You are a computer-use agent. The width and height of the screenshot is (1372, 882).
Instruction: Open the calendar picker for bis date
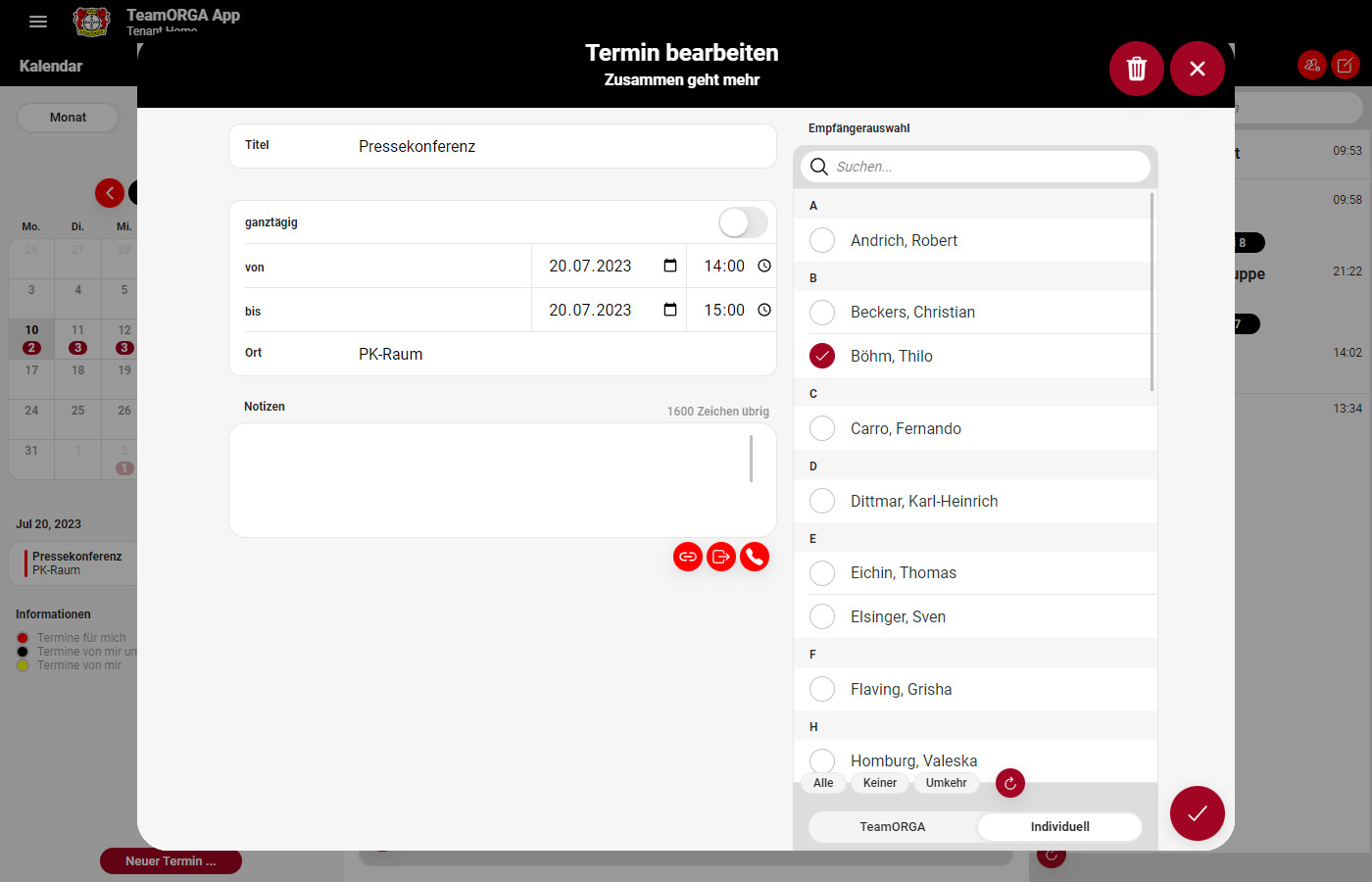[670, 310]
